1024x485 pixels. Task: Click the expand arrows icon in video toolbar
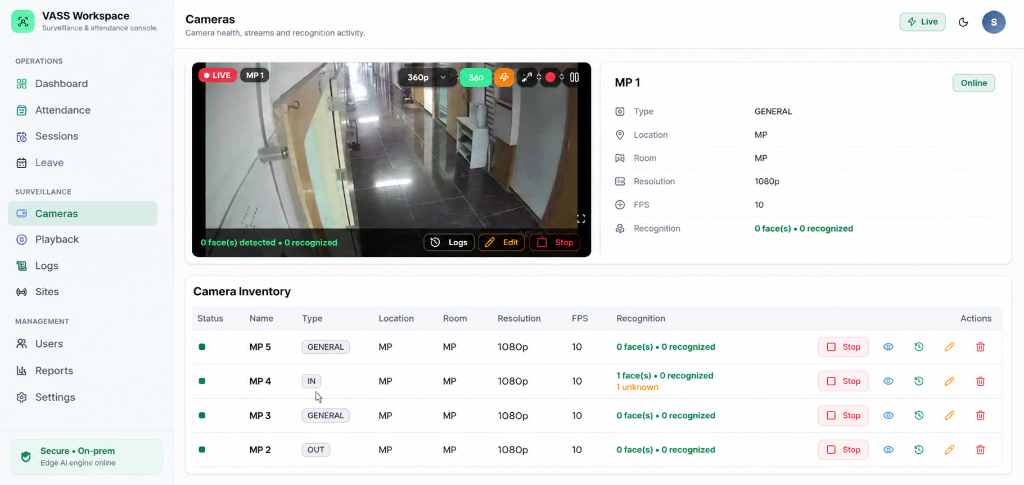527,77
